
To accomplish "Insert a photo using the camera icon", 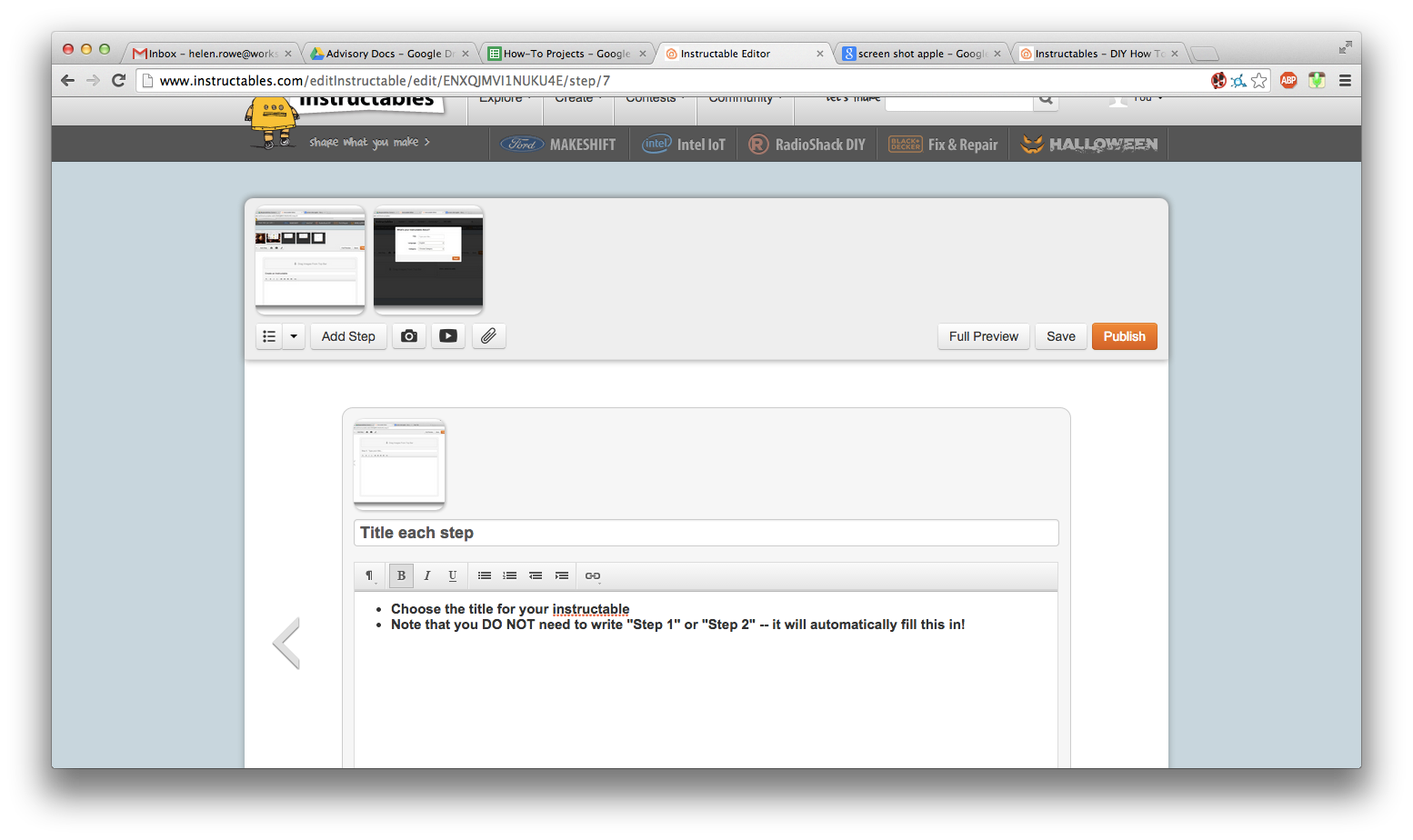I will click(x=408, y=335).
